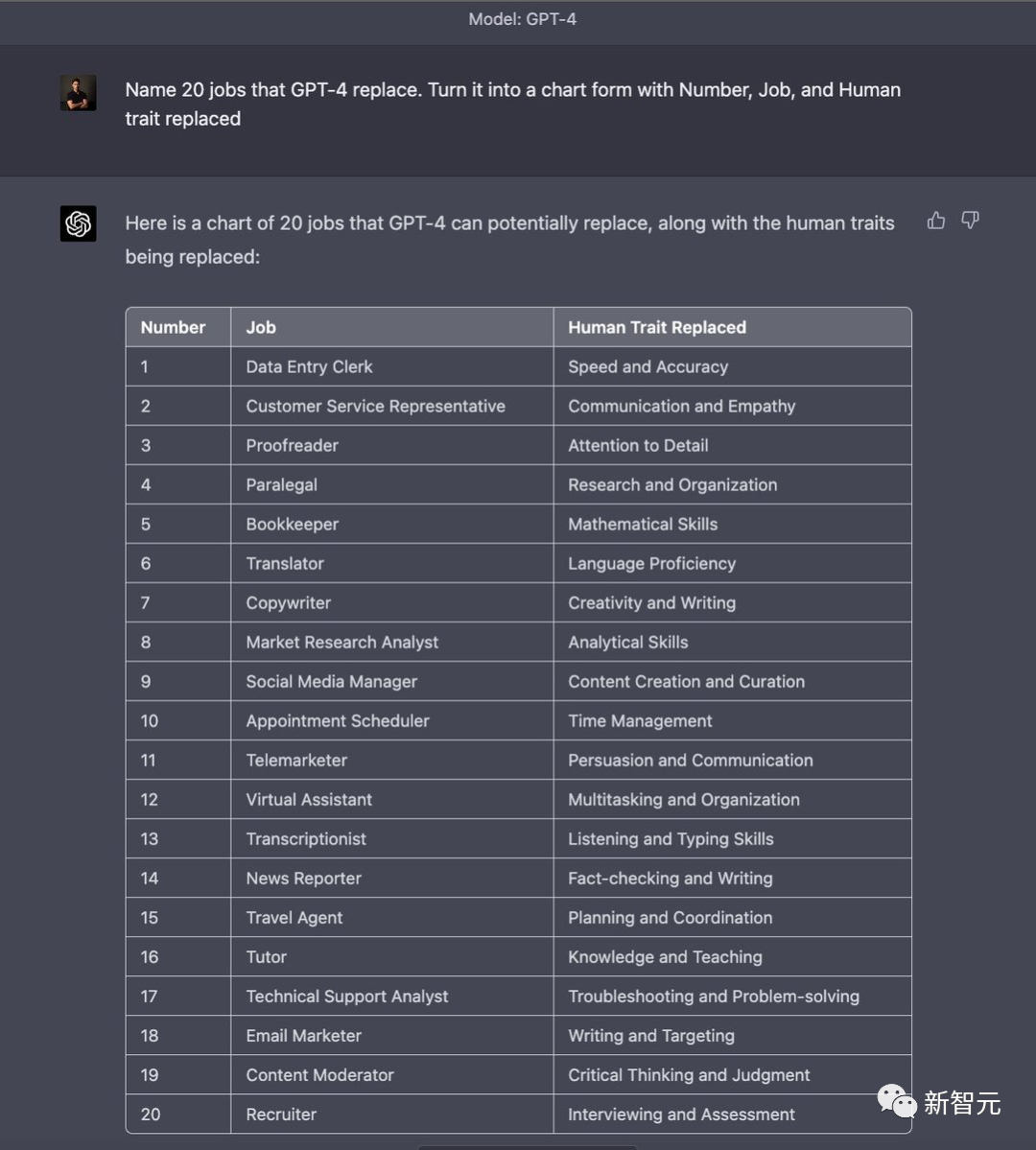Click the "Attention to Detail" cell

638,445
